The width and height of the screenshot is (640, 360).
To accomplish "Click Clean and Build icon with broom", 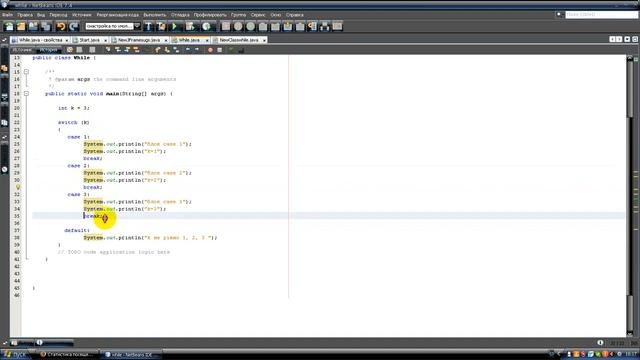I will pos(161,27).
